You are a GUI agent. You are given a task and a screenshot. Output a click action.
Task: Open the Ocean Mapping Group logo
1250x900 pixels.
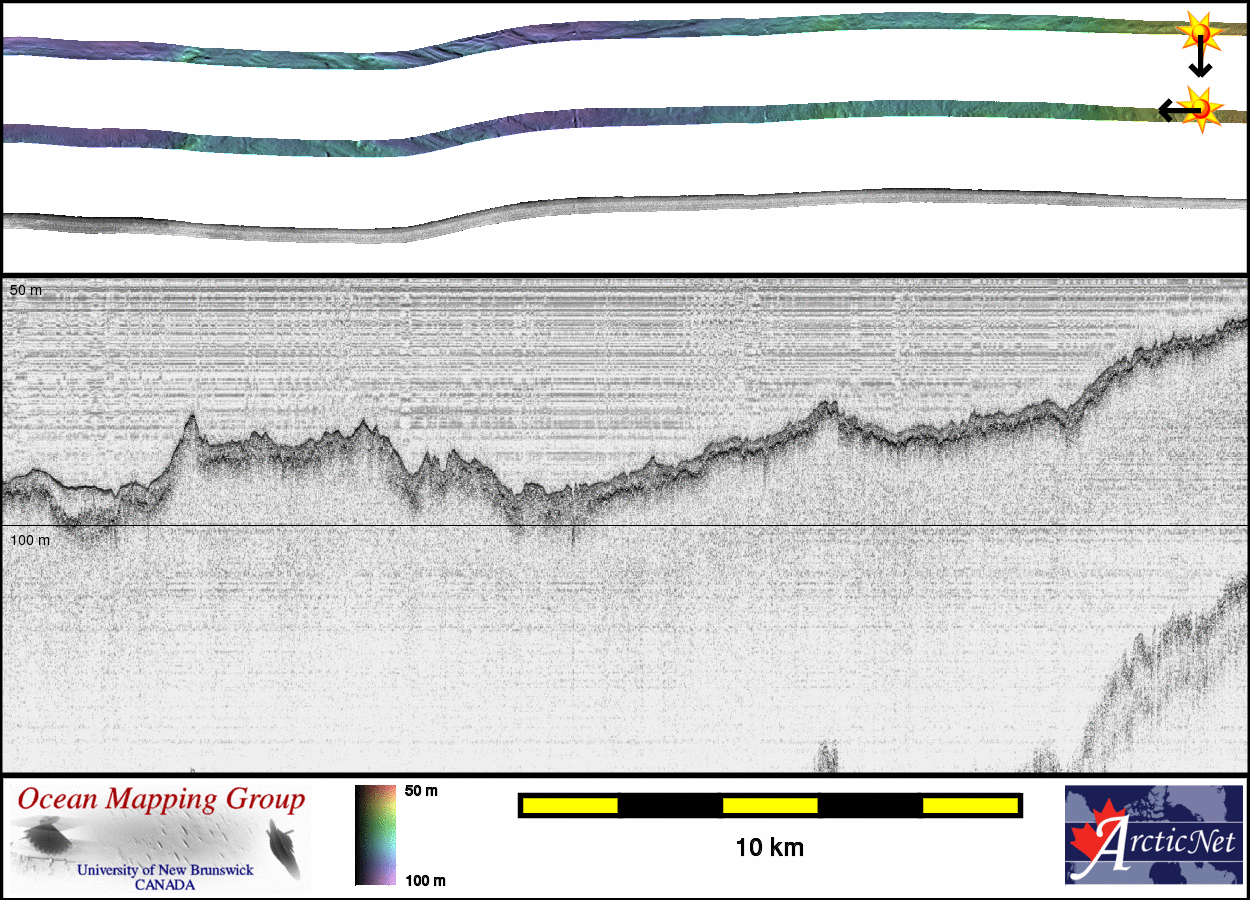click(161, 838)
